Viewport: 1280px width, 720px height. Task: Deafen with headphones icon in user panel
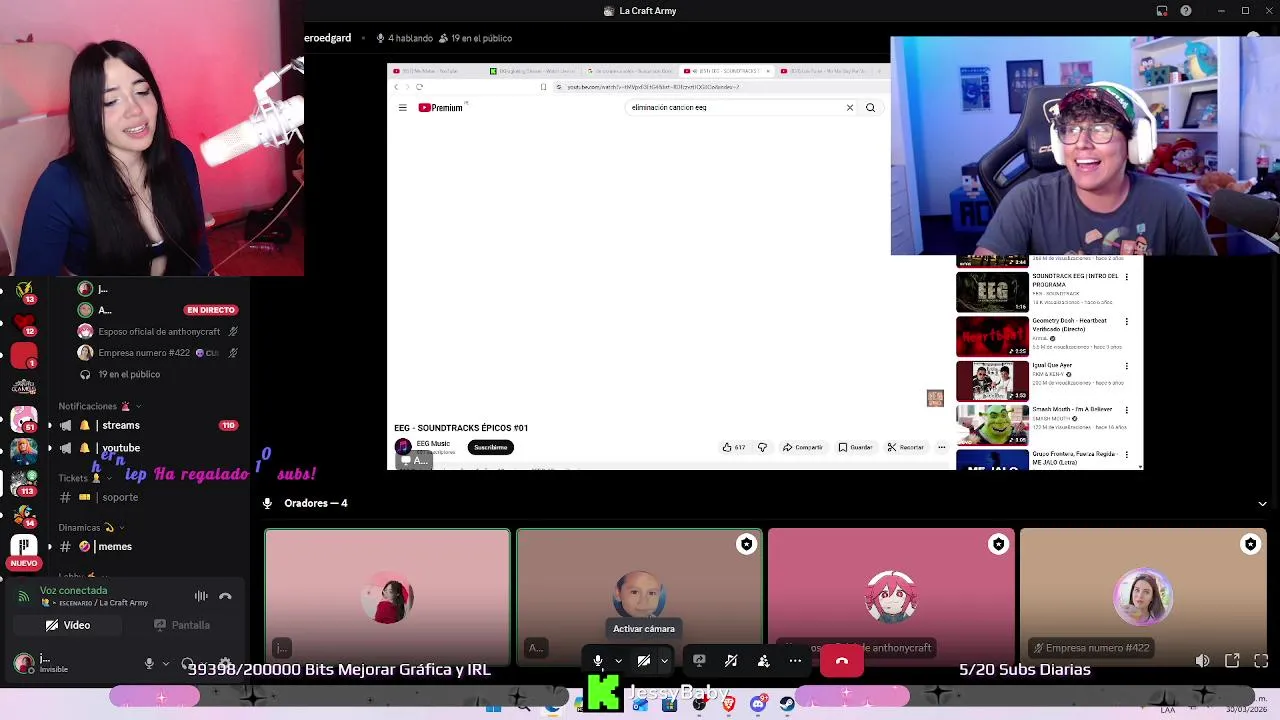point(188,663)
